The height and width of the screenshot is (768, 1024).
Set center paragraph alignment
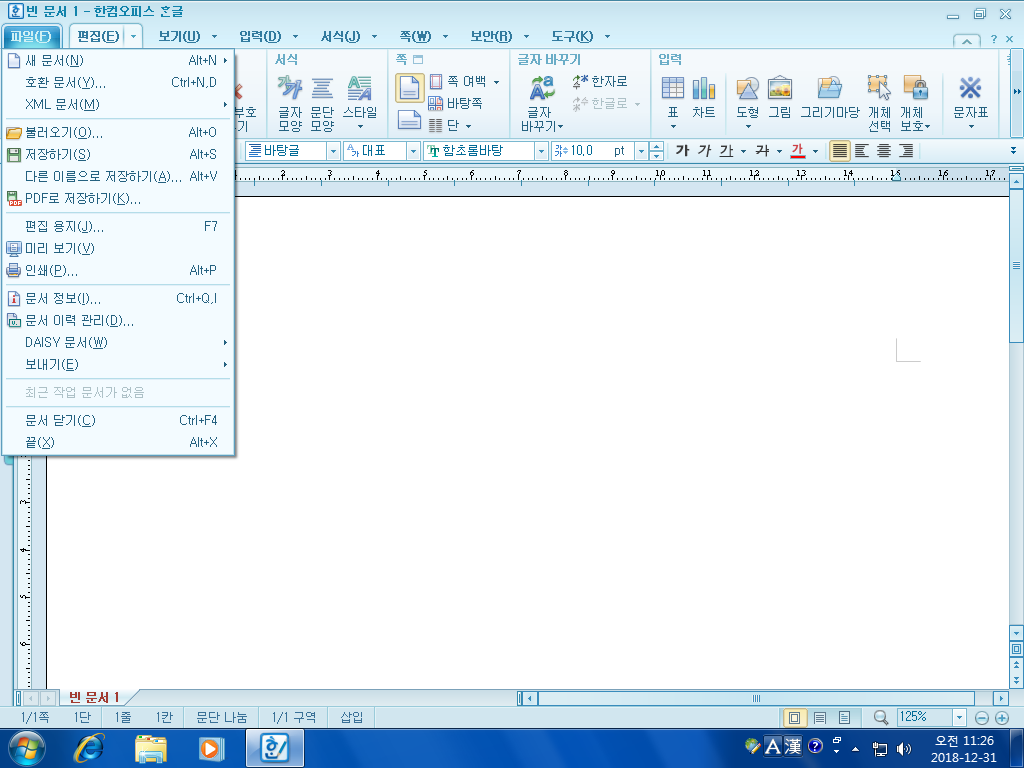[884, 151]
